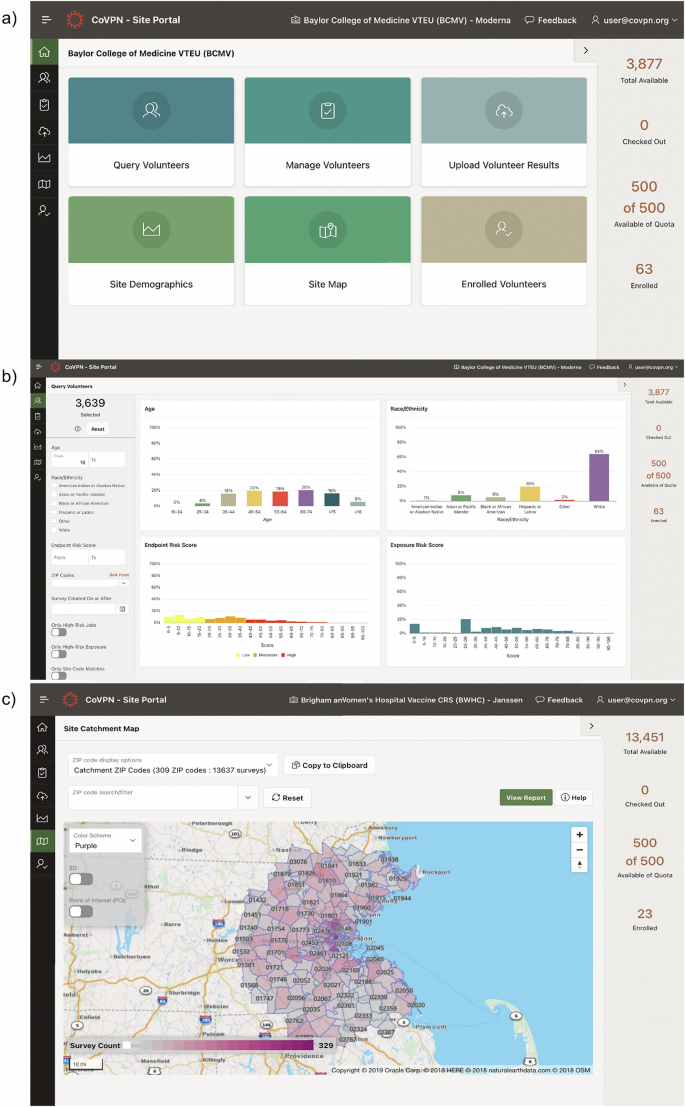Click Help button on catchment map
Screen dimensions: 685x1107
point(573,797)
